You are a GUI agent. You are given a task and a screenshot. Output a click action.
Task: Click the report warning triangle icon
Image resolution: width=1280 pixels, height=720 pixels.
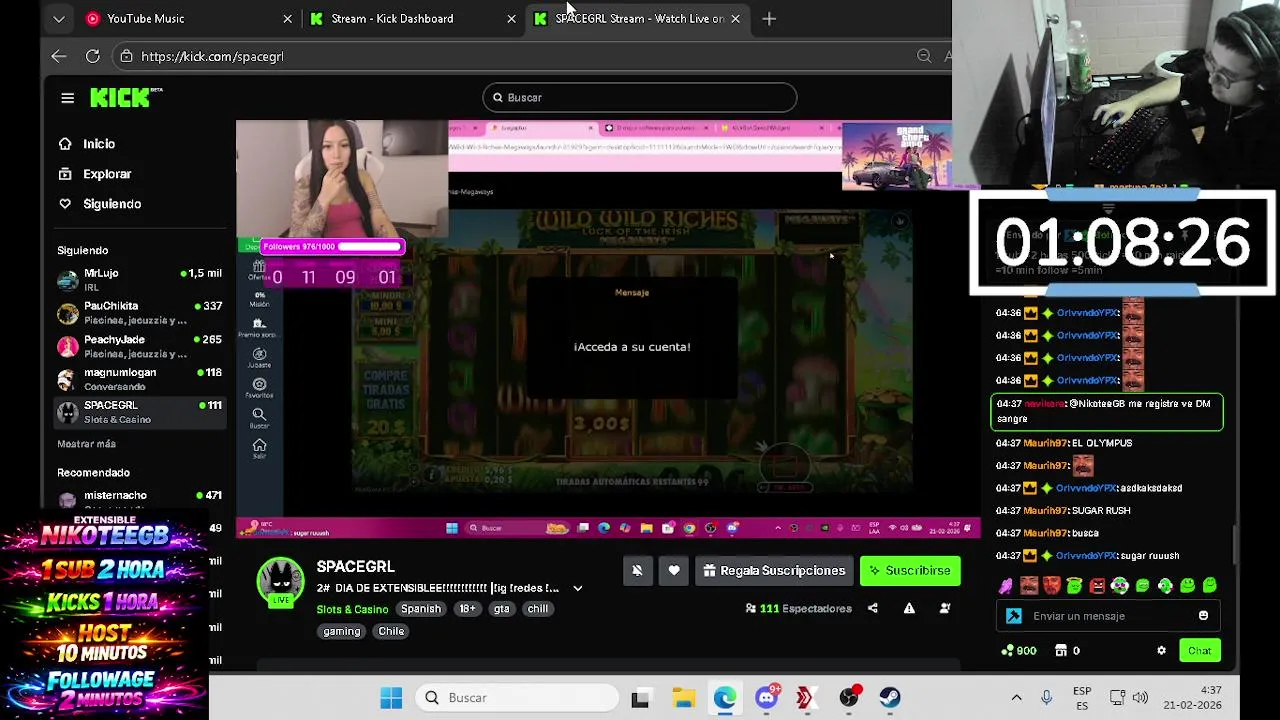click(909, 608)
